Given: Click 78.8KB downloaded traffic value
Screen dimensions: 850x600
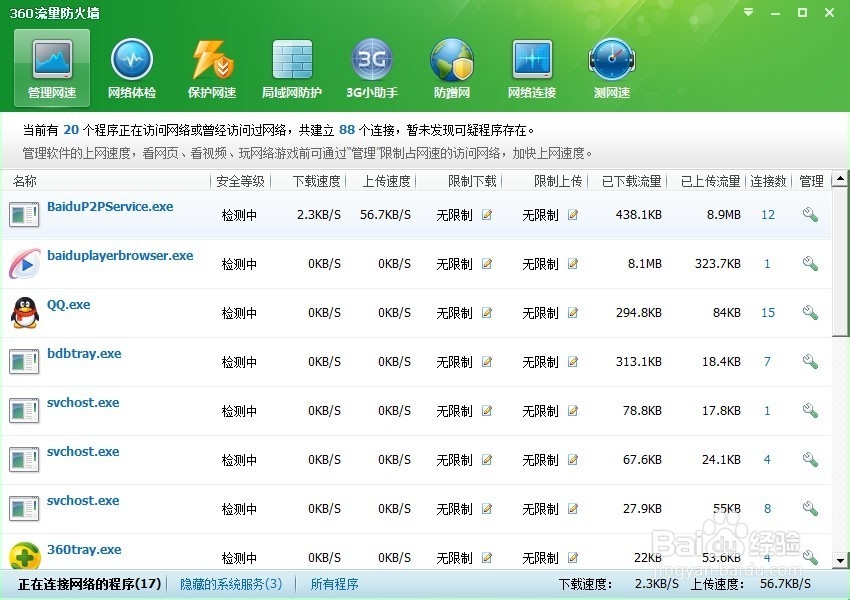Looking at the screenshot, I should coord(642,411).
